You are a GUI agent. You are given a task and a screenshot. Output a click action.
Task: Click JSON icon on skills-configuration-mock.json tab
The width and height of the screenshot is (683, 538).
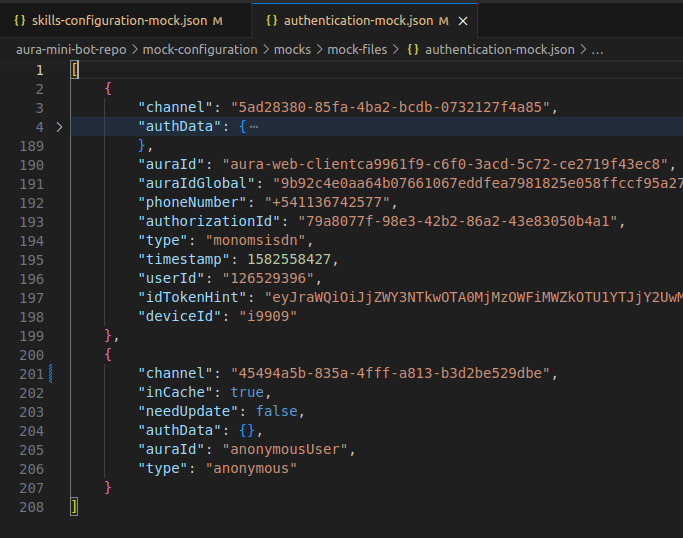click(x=20, y=20)
